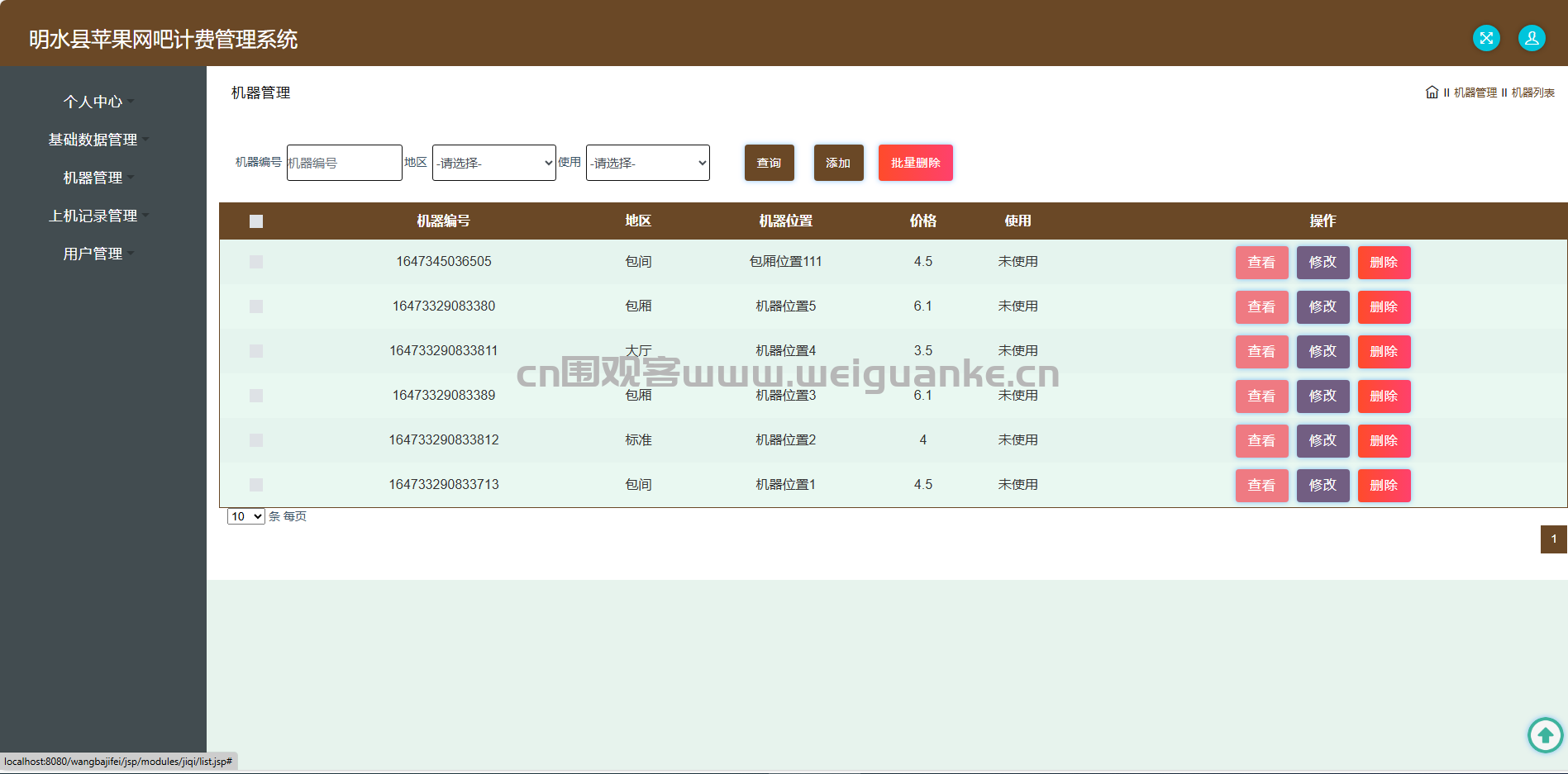This screenshot has height=774, width=1568.
Task: Check the box for machine 164733290833713
Action: tap(256, 485)
